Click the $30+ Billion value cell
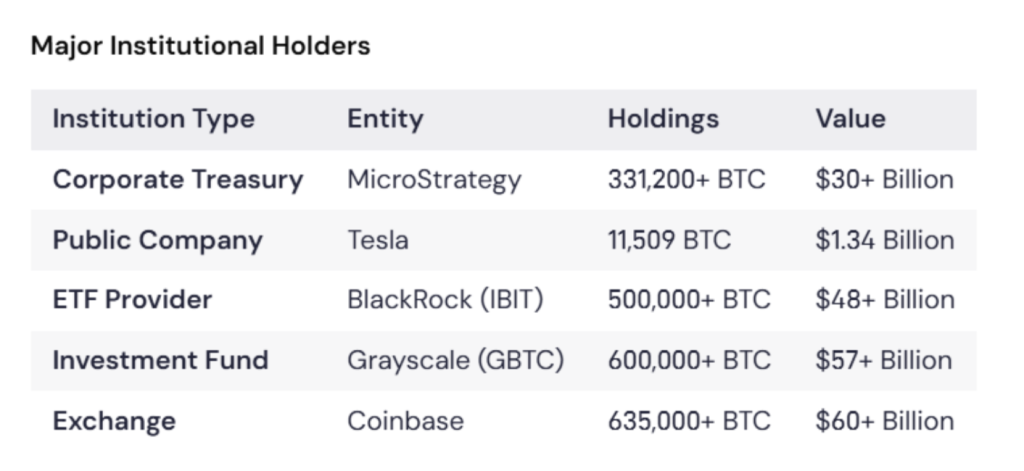The width and height of the screenshot is (1024, 471). pos(884,180)
